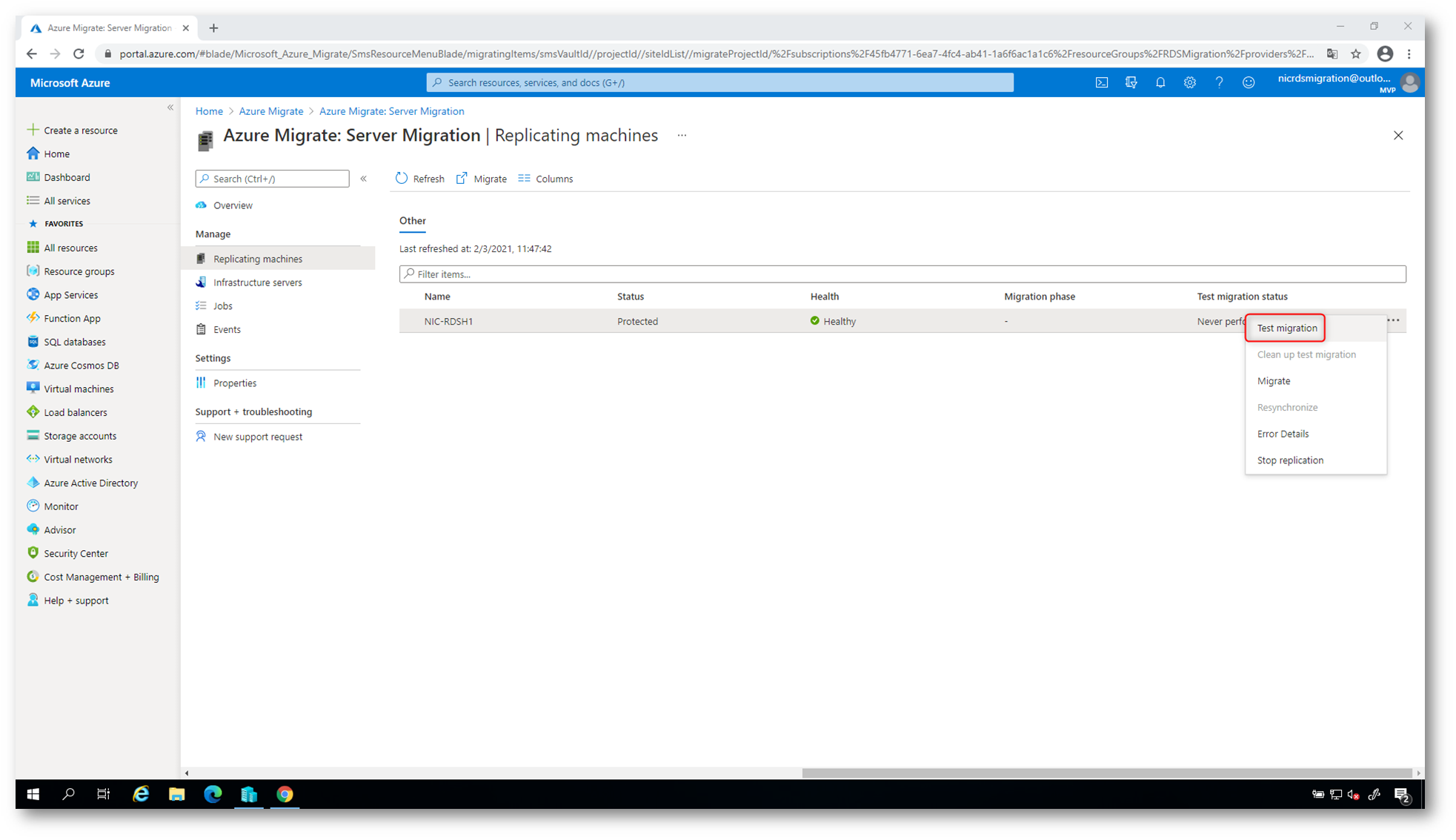
Task: Open Virtual networks favorite
Action: pyautogui.click(x=78, y=460)
